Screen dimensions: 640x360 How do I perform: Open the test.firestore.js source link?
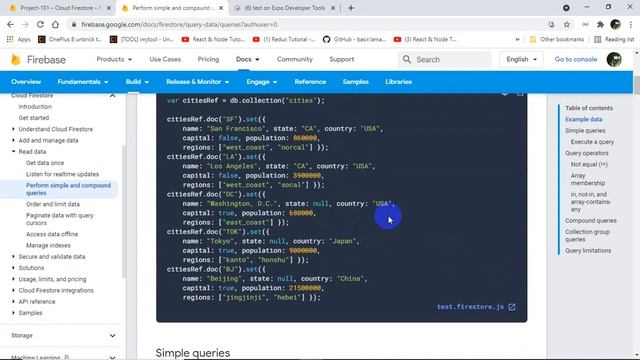[x=470, y=307]
